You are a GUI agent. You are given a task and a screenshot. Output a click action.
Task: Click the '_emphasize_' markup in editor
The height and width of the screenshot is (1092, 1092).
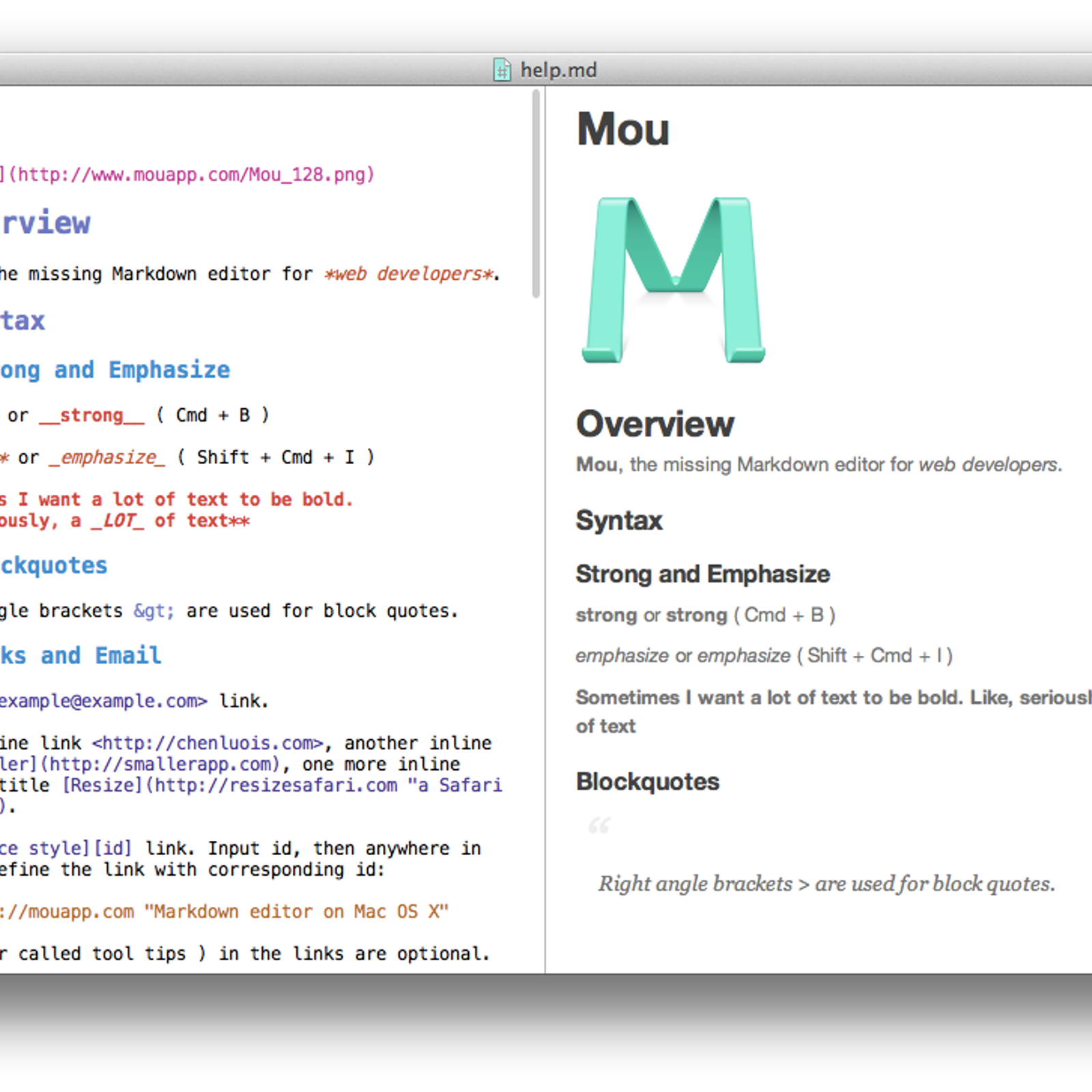107,457
